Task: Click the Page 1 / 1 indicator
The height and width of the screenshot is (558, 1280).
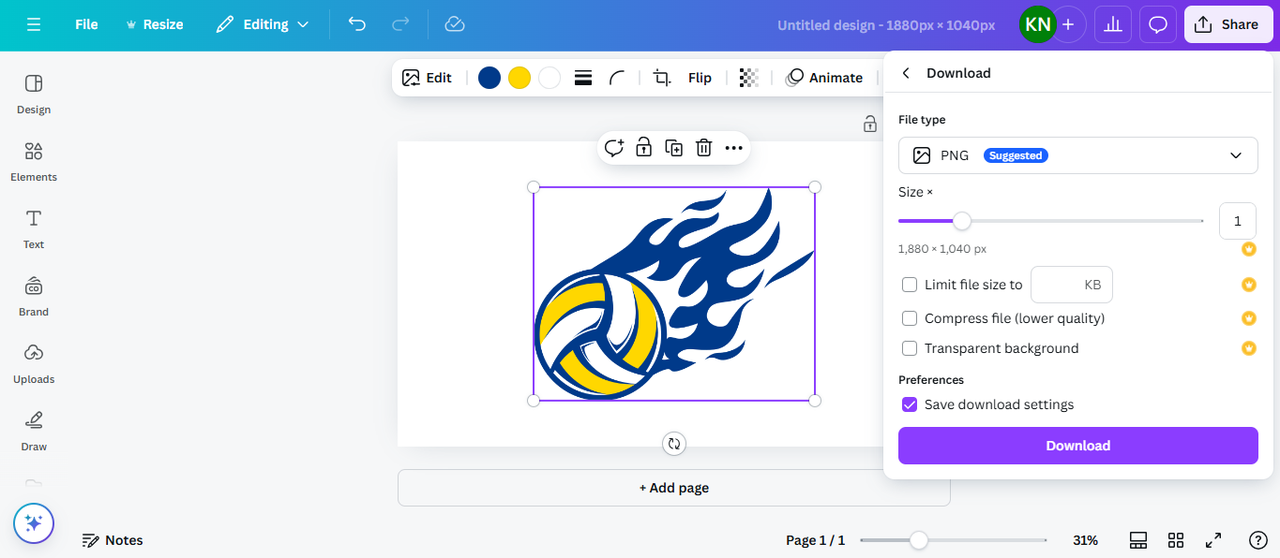Action: point(815,540)
